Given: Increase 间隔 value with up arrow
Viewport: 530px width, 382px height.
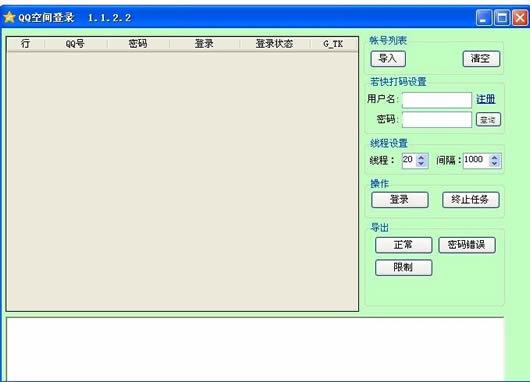Looking at the screenshot, I should pos(495,157).
